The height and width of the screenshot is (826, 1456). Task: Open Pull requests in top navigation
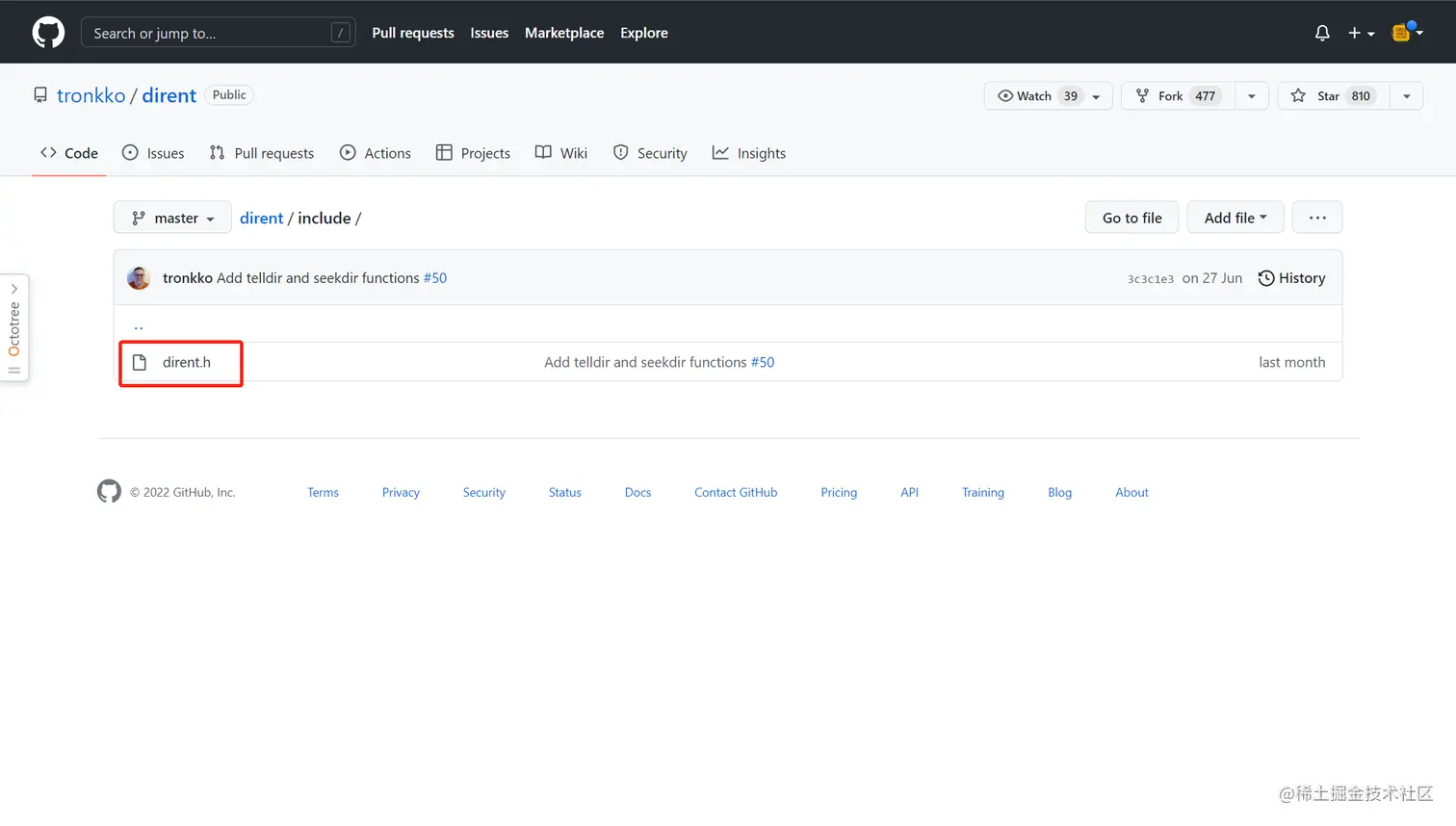[413, 33]
